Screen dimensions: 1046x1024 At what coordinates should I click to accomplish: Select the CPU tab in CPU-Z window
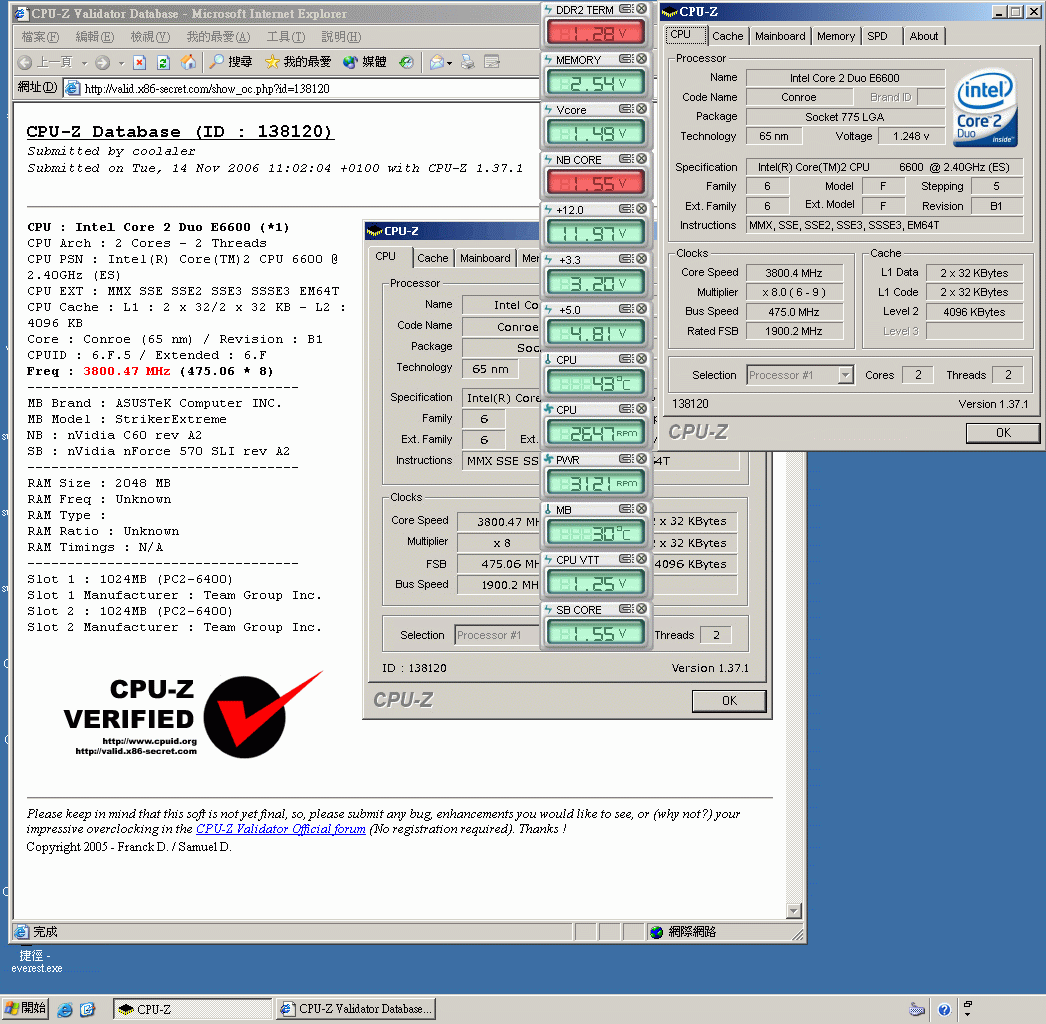[685, 35]
